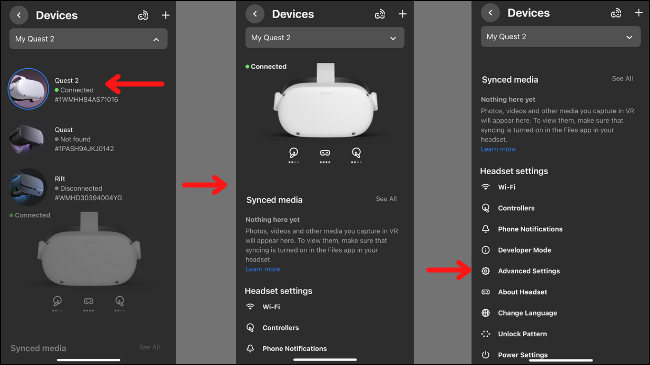Open the Learn more link in the right panel
650x365 pixels.
(498, 149)
